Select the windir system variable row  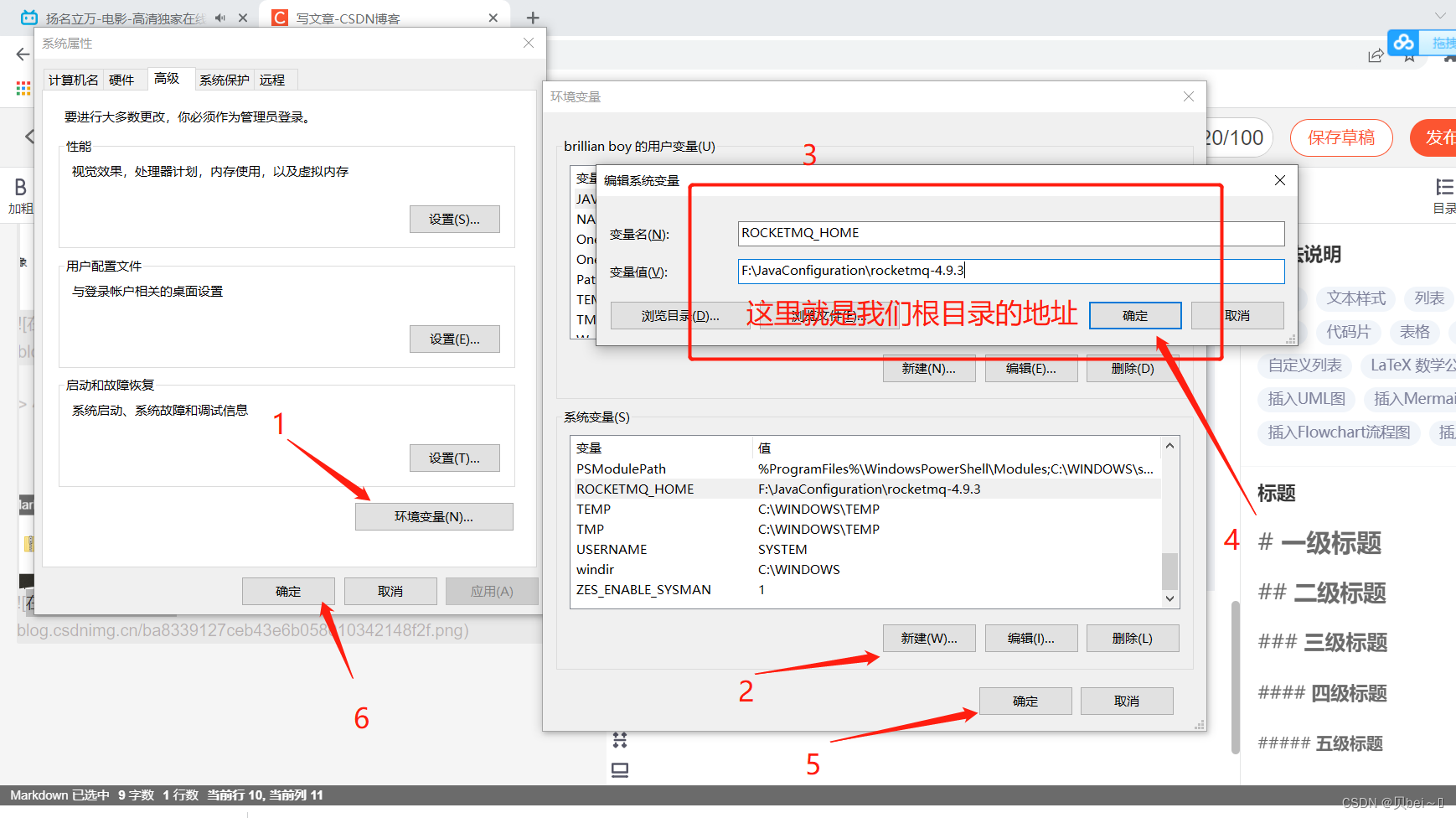pyautogui.click(x=866, y=569)
